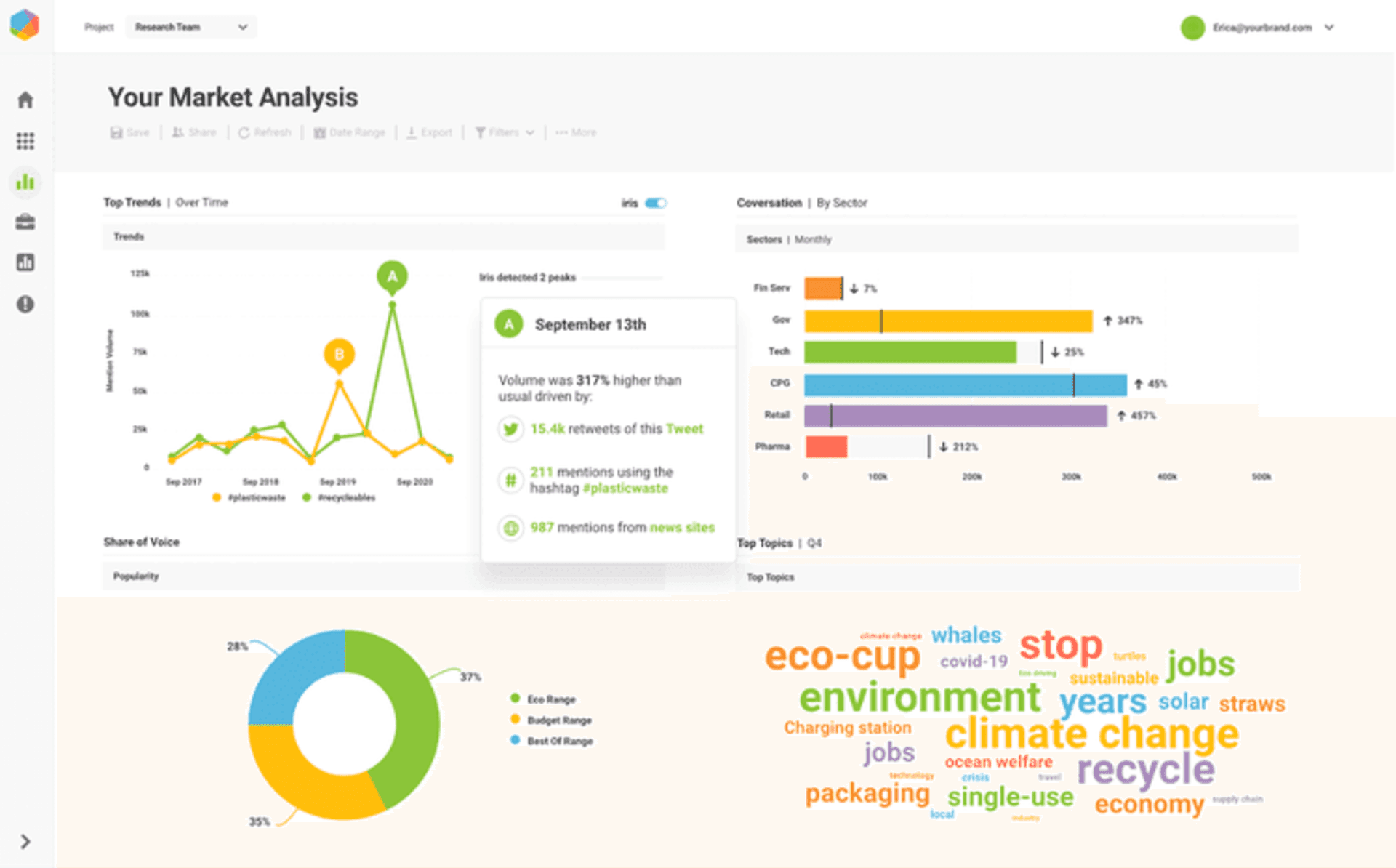Refresh the market analysis dashboard
Screen dimensions: 1396x868
tap(265, 132)
